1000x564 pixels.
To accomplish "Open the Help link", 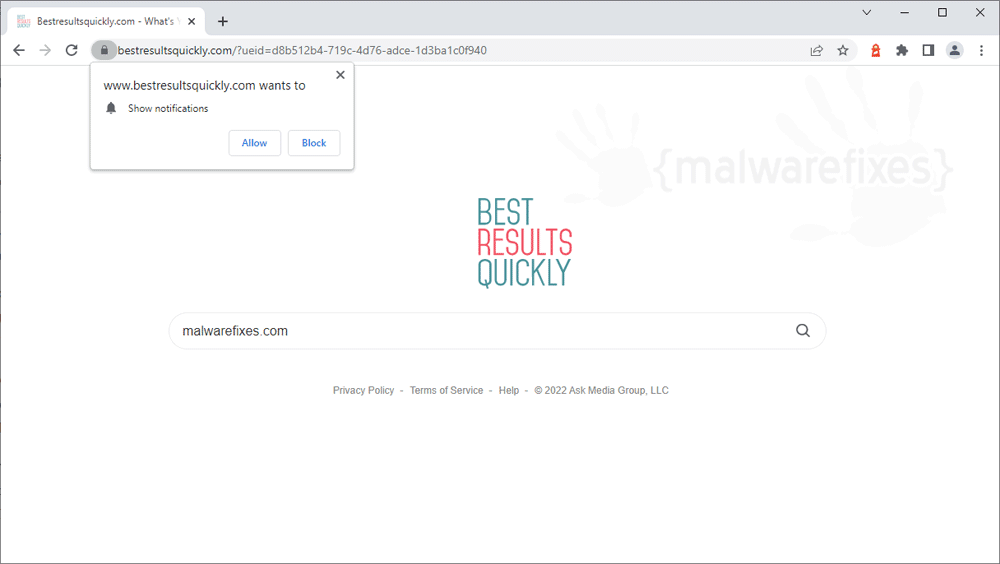I will point(509,390).
